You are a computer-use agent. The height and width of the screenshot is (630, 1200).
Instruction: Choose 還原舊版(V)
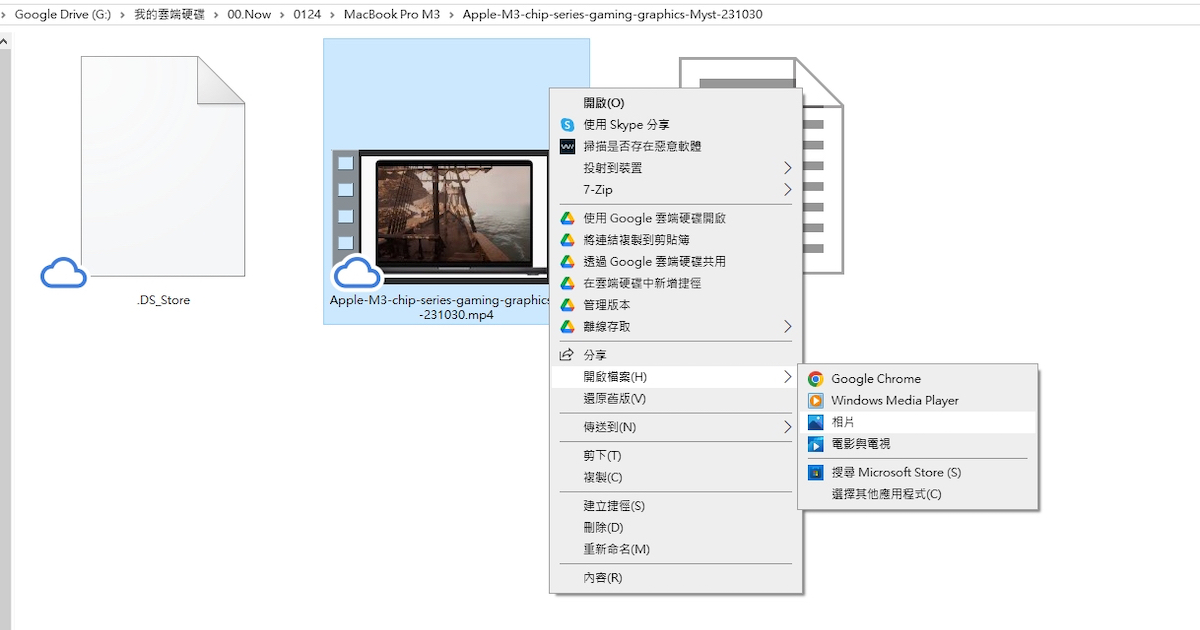(x=676, y=399)
